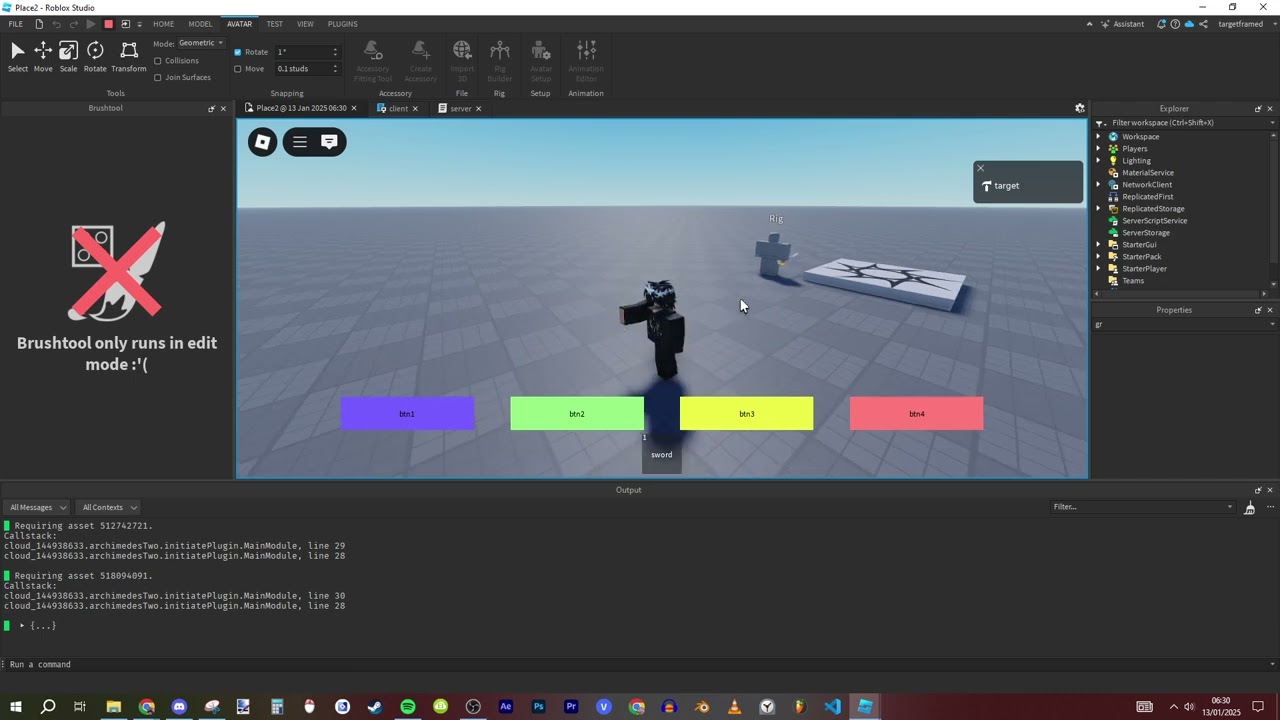The image size is (1280, 720).
Task: Expand the Workspace tree node
Action: (x=1098, y=137)
